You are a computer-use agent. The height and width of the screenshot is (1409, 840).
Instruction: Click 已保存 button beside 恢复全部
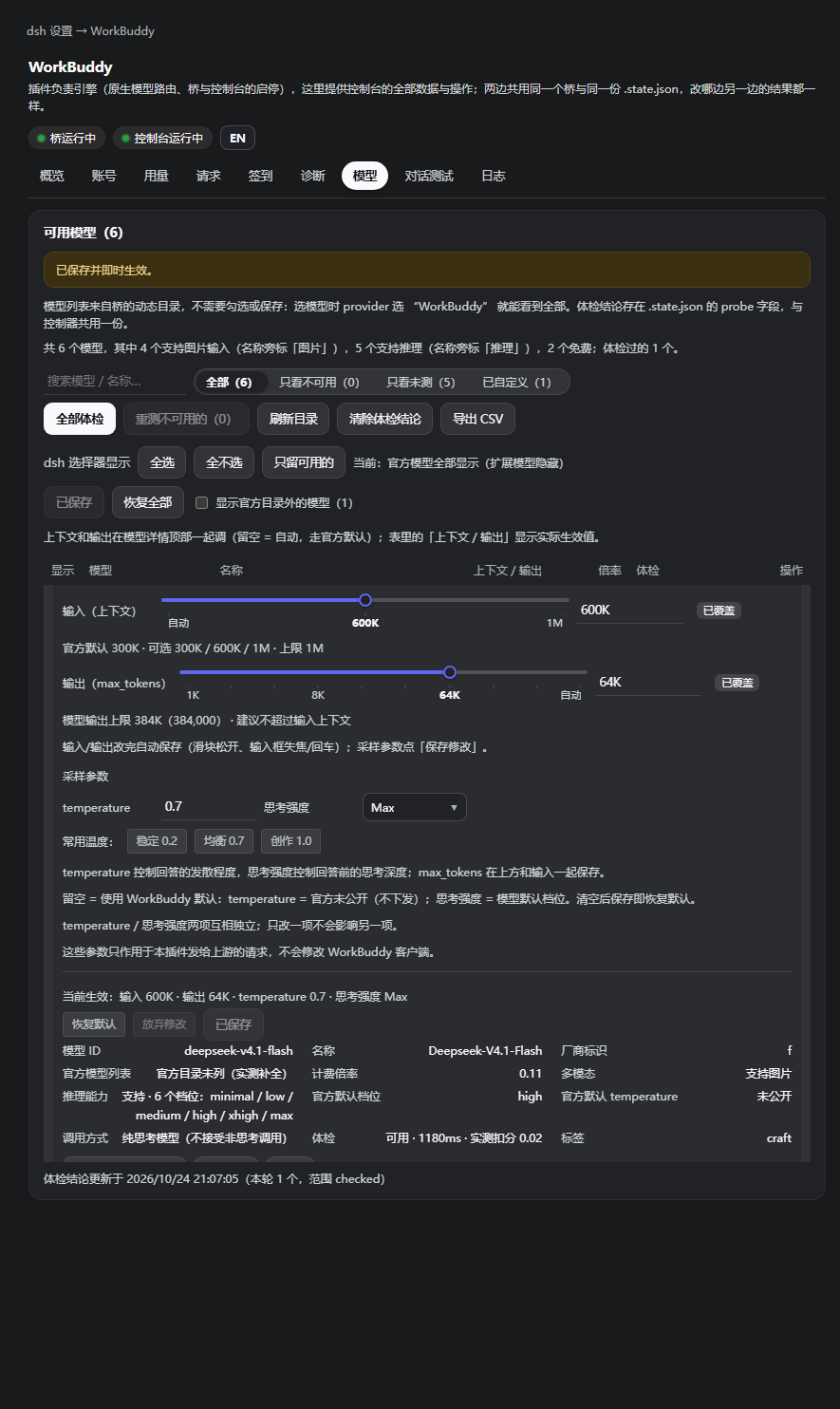tap(74, 502)
